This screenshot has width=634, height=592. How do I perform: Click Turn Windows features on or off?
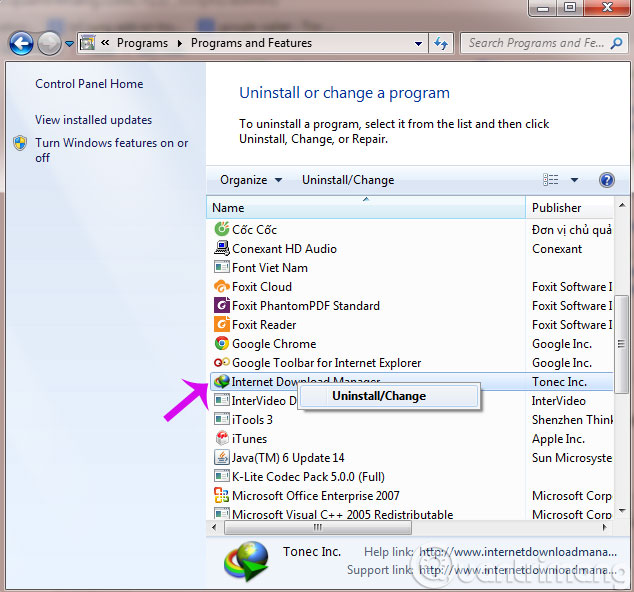pos(112,150)
